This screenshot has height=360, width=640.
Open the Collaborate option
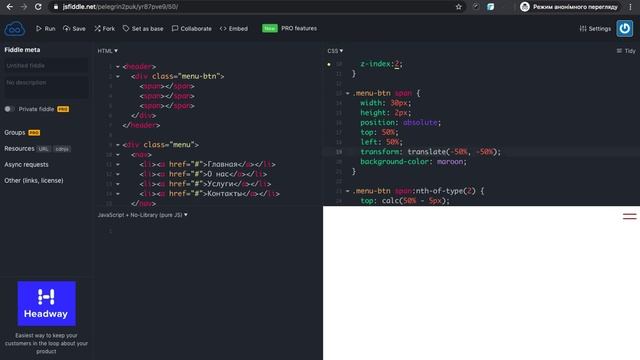pyautogui.click(x=191, y=29)
